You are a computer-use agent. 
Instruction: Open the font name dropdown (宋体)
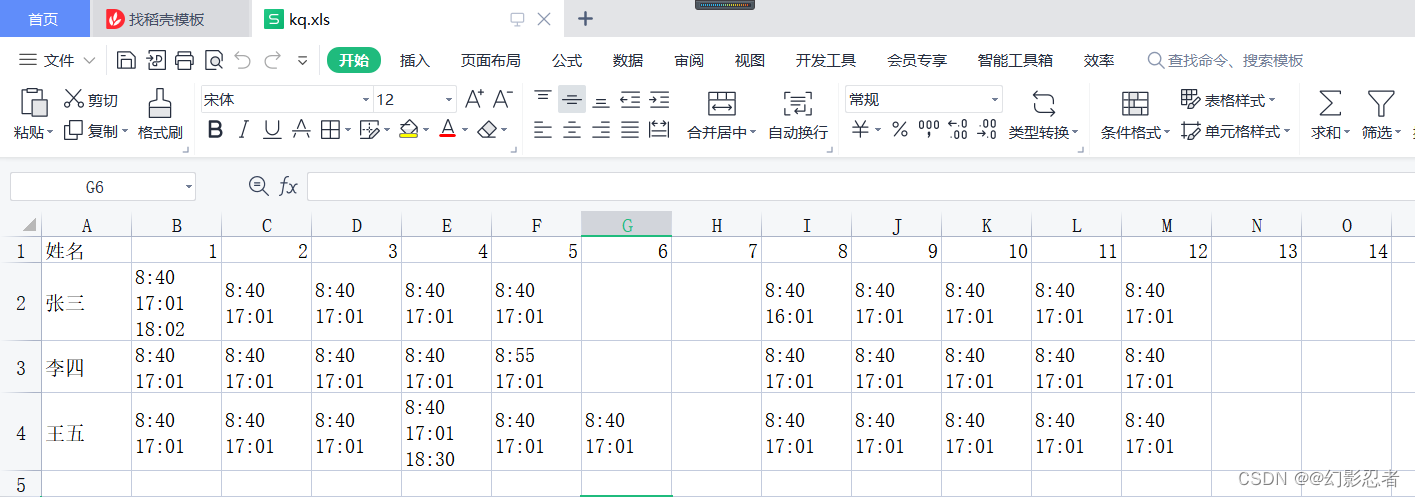pos(365,100)
